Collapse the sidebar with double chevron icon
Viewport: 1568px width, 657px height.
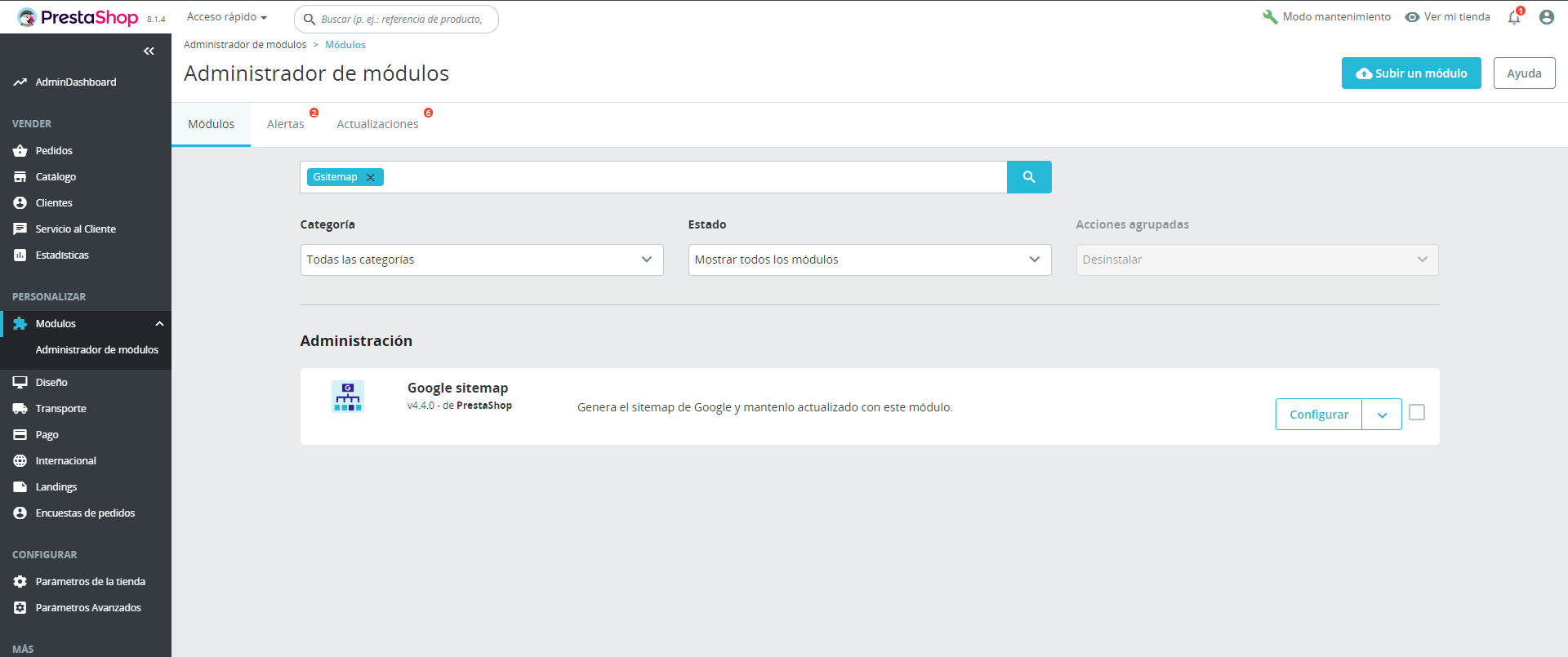(149, 51)
